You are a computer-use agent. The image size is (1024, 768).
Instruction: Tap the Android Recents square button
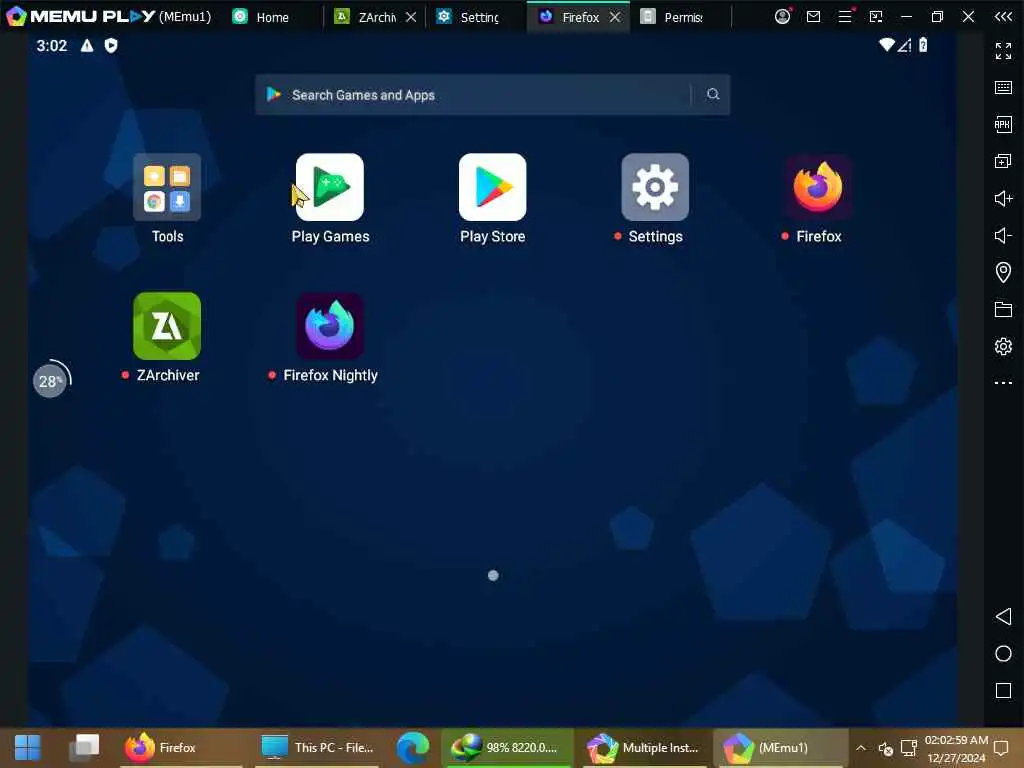(1003, 690)
